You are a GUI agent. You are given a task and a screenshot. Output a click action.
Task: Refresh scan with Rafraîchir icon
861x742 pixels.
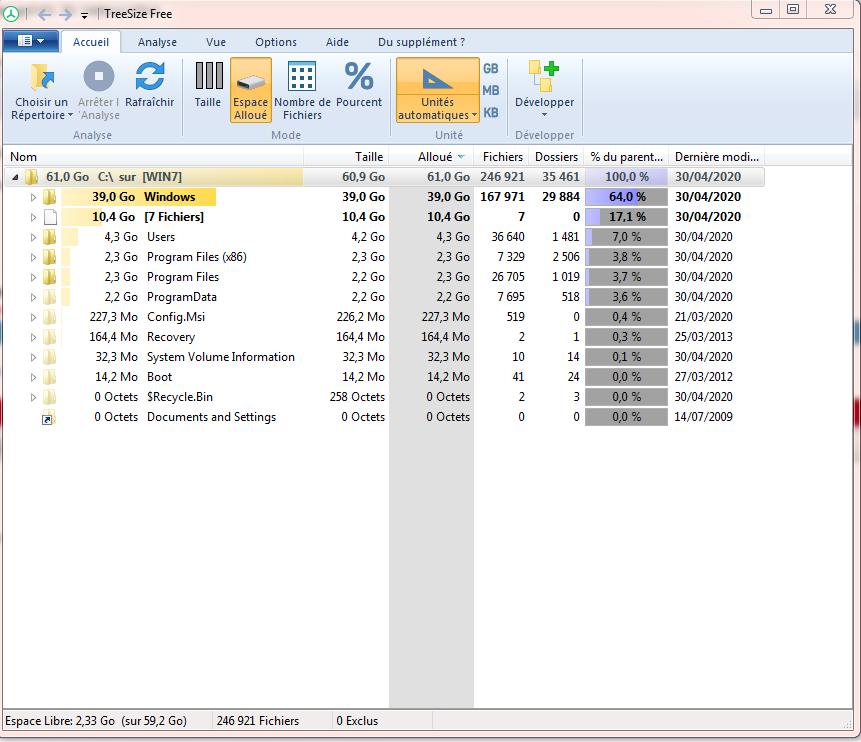pyautogui.click(x=149, y=76)
